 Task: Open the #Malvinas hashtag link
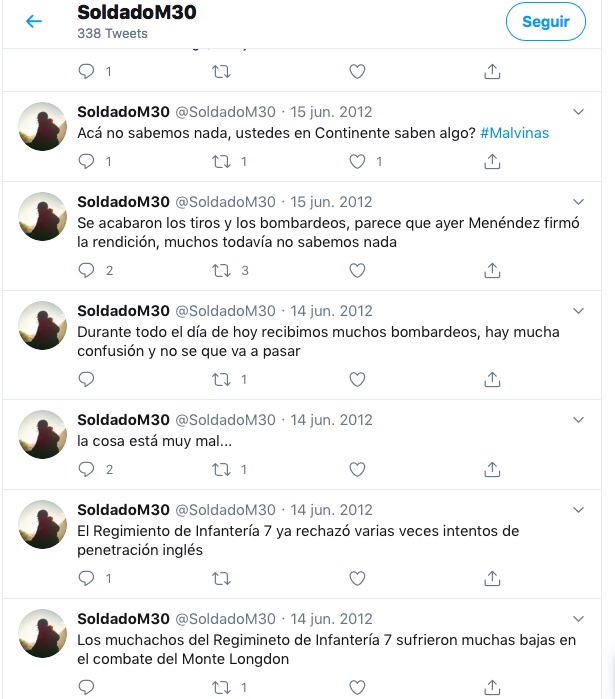pos(514,133)
